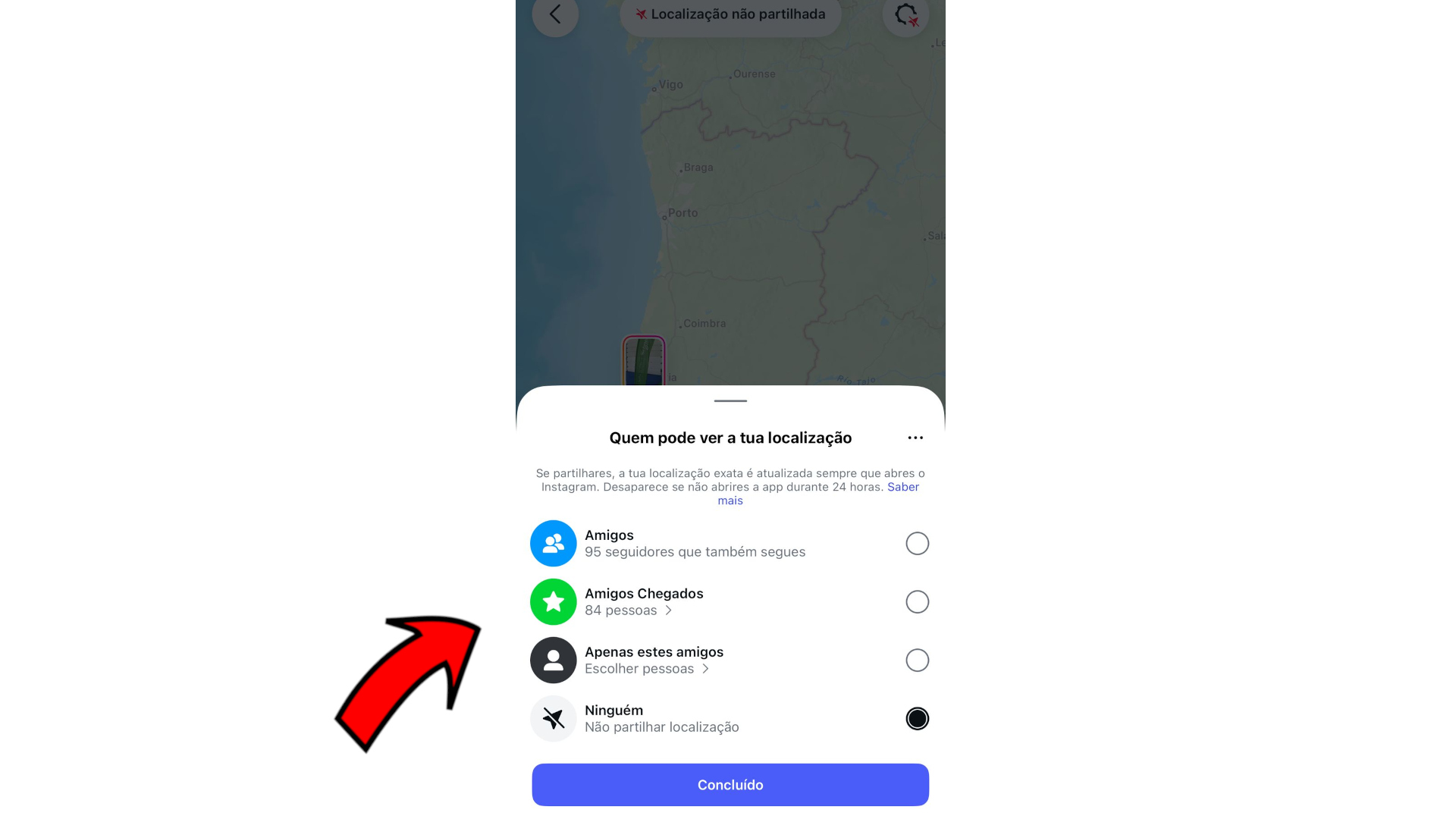1456x819 pixels.
Task: Tap the dark person icon for Apenas estes amigos
Action: [554, 660]
